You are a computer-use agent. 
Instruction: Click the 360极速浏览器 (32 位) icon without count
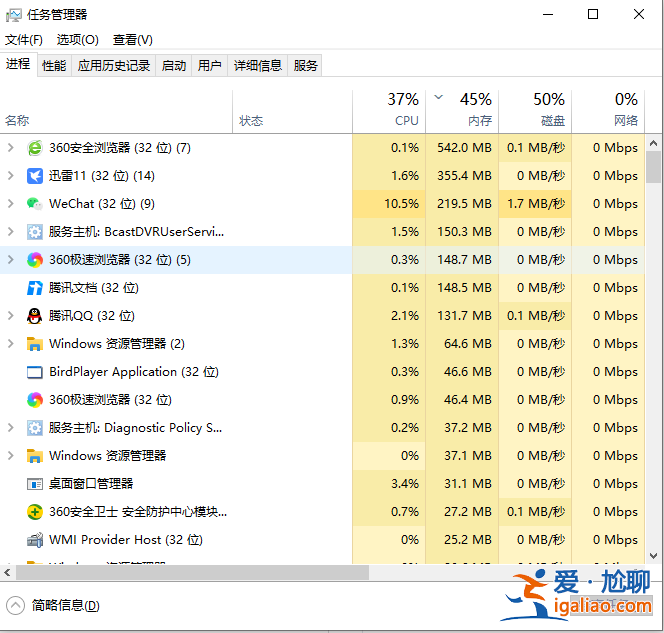point(35,400)
